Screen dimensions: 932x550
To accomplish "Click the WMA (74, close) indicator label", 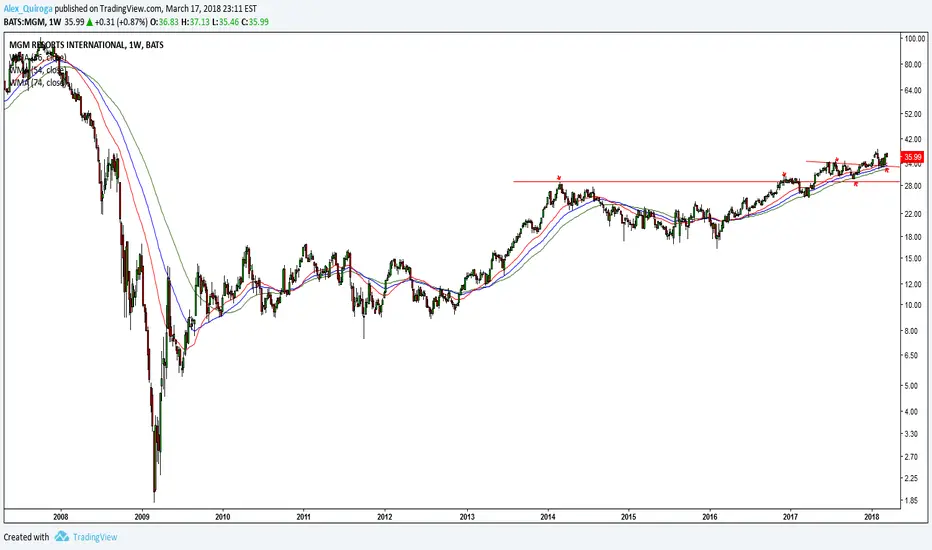I will coord(37,83).
